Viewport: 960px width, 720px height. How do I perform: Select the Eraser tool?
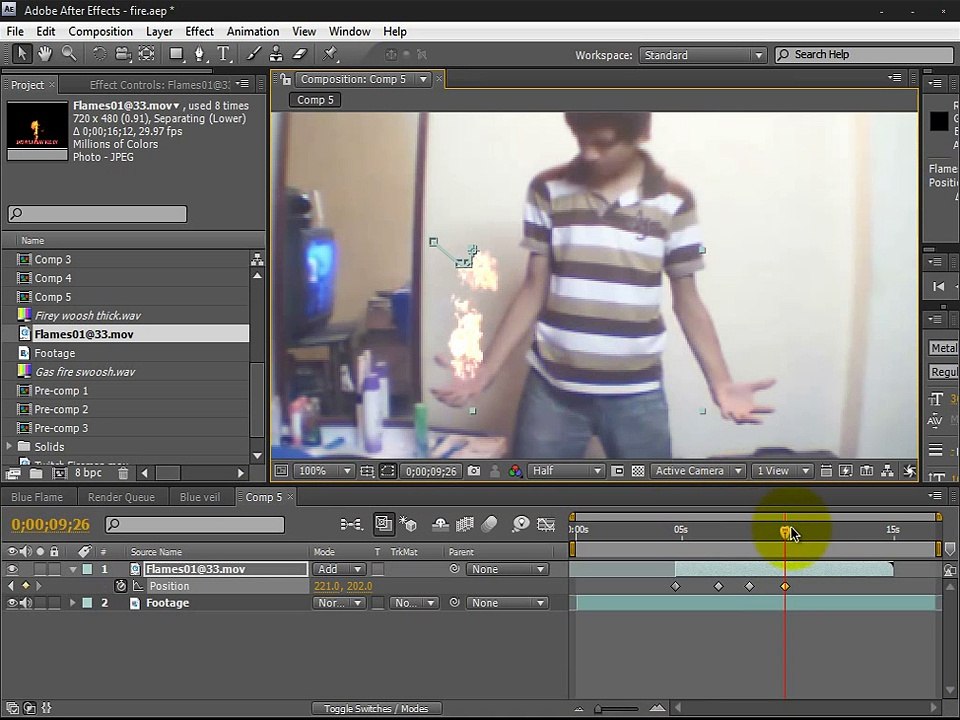[299, 54]
